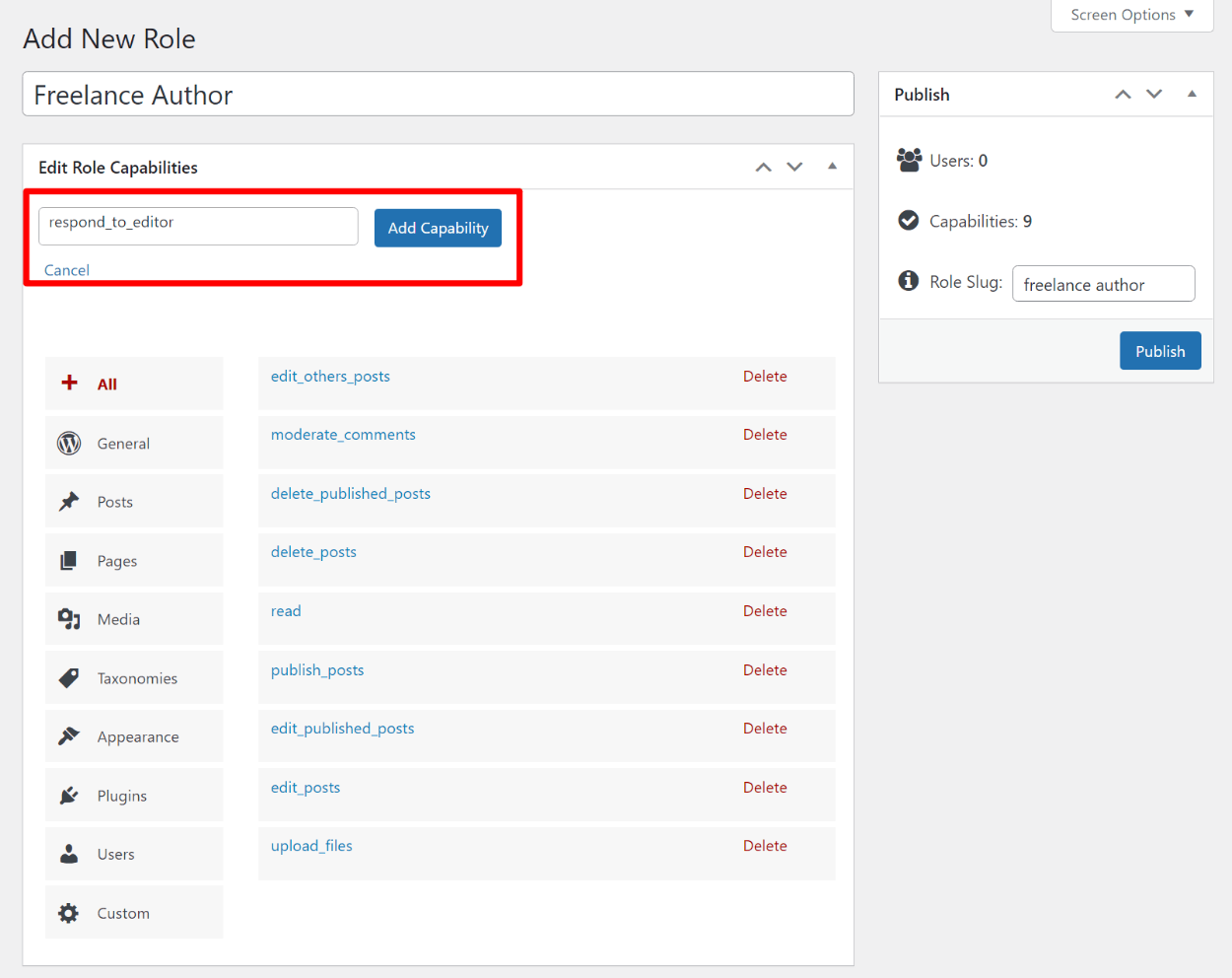
Task: Move the Publish panel up
Action: click(1123, 95)
